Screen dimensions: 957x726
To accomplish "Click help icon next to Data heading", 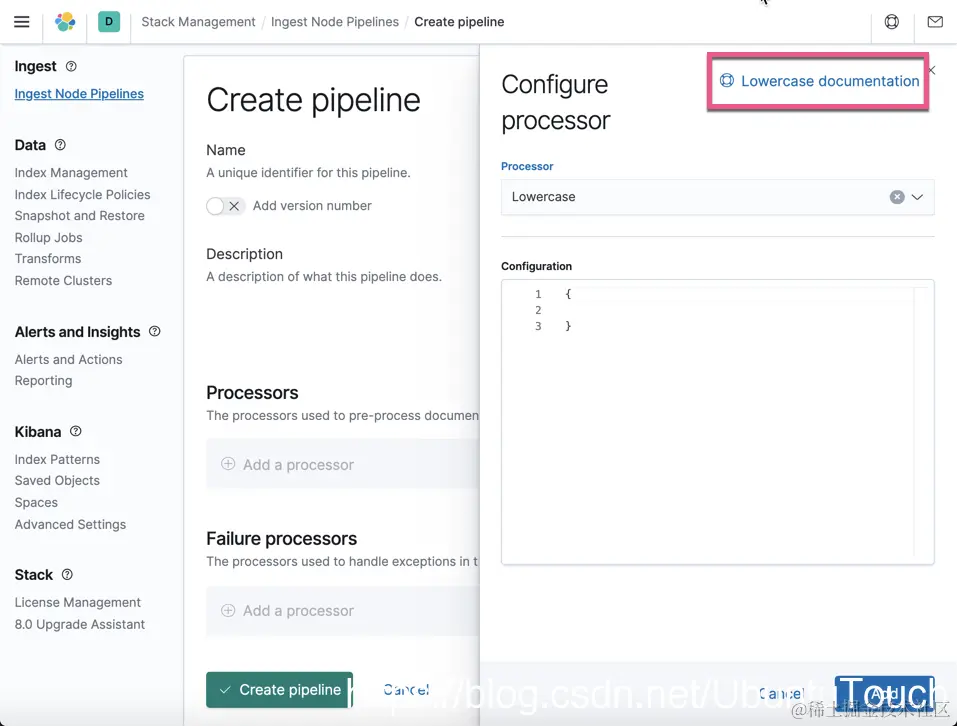I will point(60,145).
